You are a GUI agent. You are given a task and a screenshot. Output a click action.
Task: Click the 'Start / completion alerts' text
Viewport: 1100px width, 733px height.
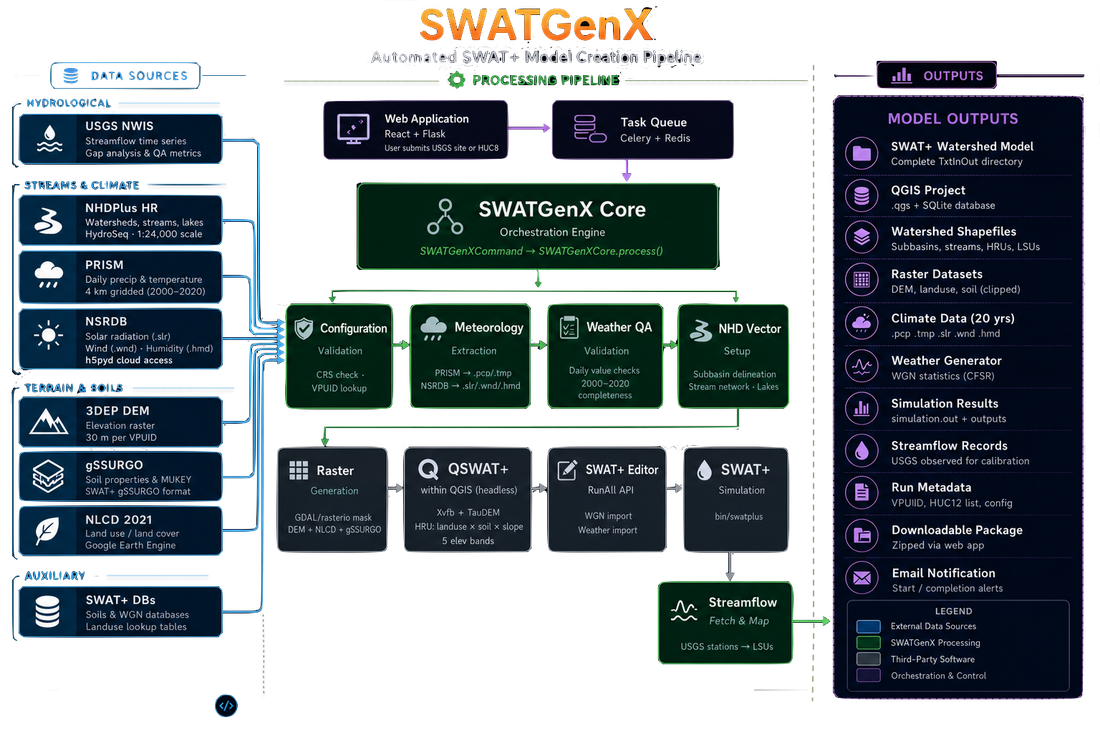point(947,589)
